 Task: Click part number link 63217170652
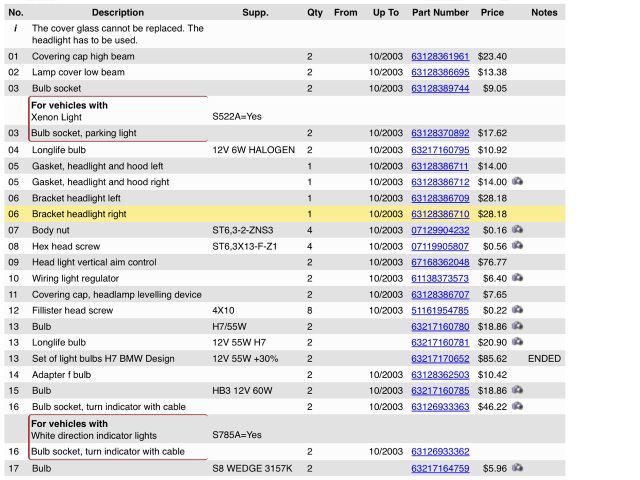coord(440,359)
